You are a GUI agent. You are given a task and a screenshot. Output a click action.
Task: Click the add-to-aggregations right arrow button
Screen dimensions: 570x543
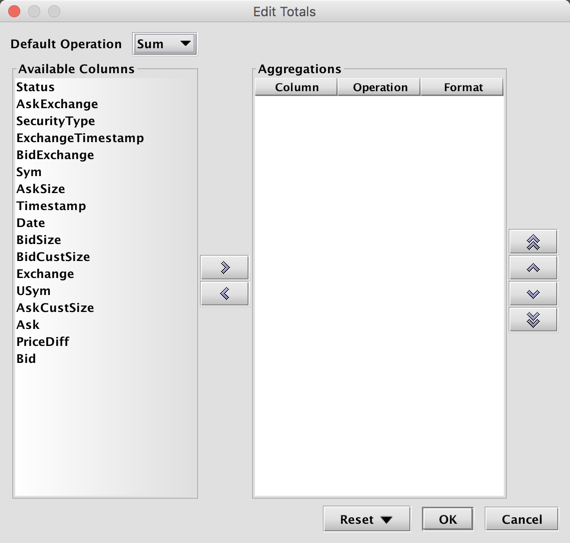(225, 268)
